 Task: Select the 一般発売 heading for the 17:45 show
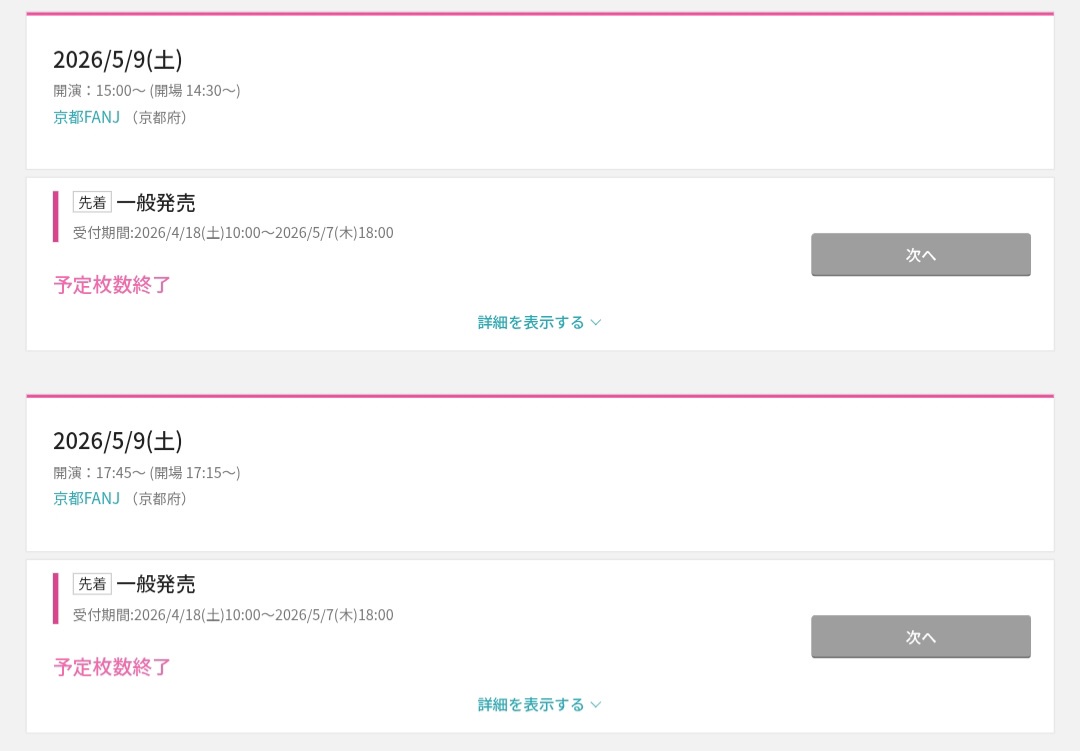(156, 585)
